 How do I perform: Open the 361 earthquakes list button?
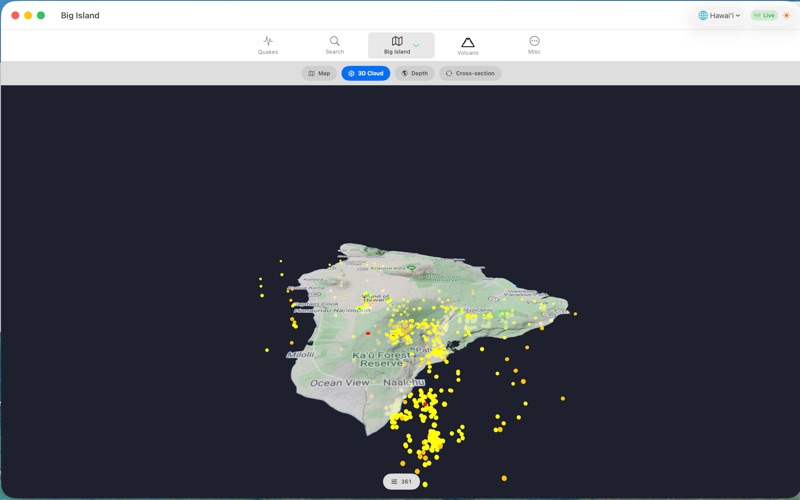point(401,481)
